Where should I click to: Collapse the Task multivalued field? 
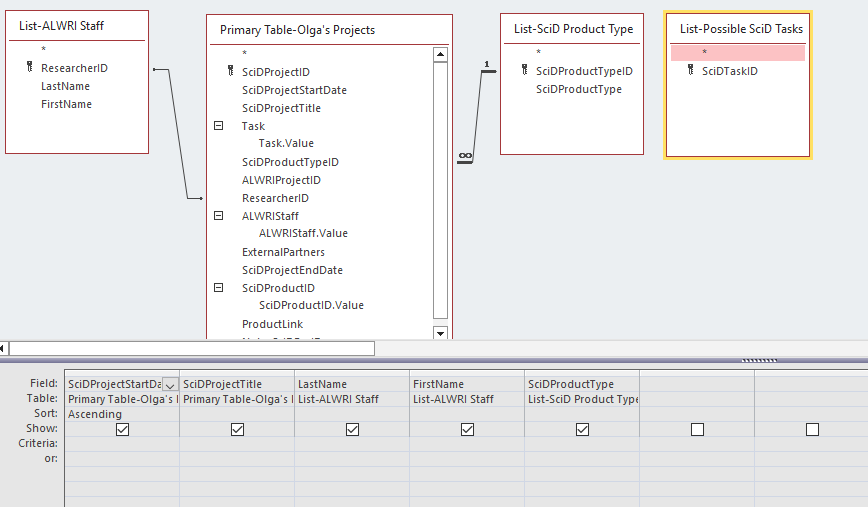point(218,126)
